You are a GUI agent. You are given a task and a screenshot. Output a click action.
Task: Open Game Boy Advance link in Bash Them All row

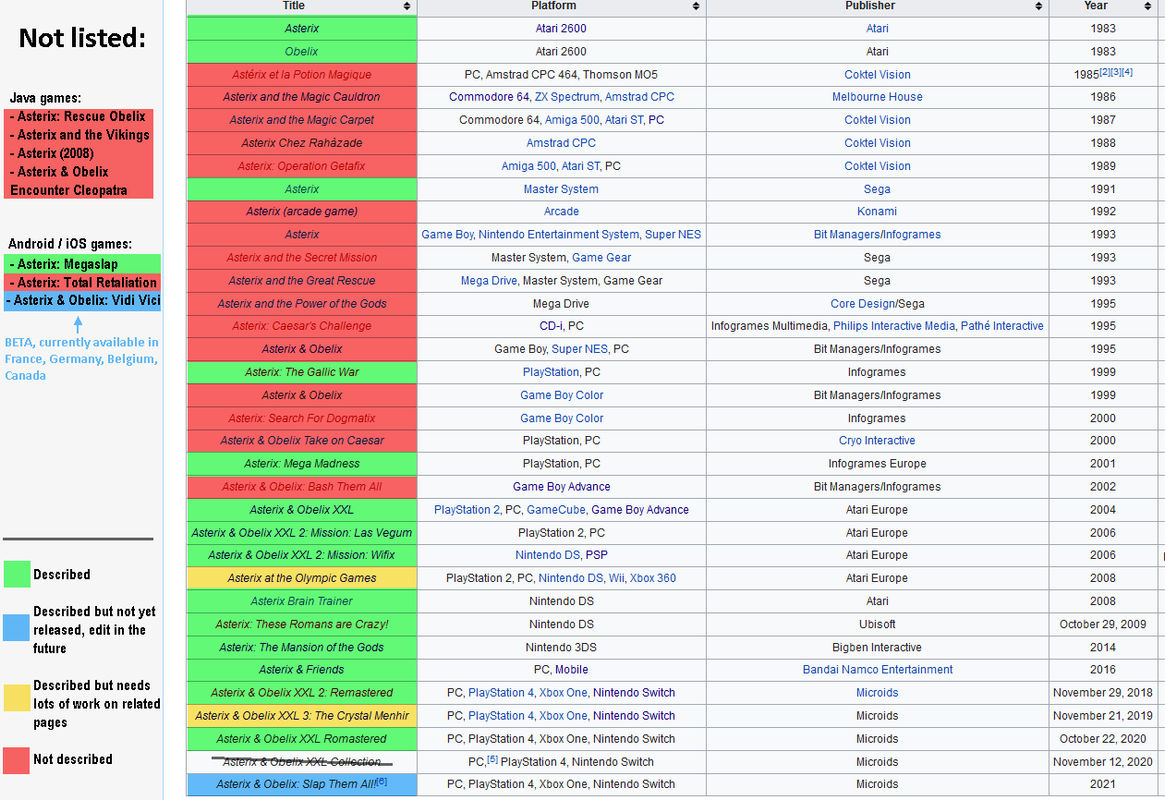pyautogui.click(x=561, y=487)
